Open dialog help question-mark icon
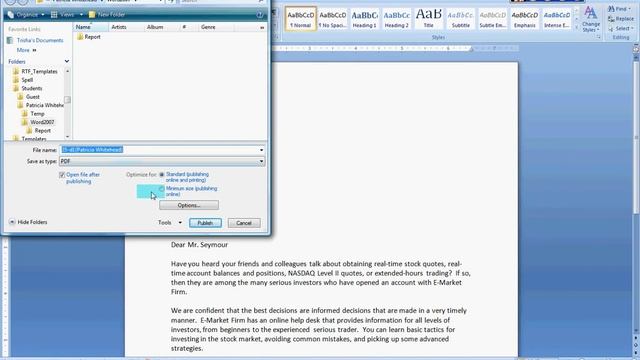This screenshot has height=360, width=640. 260,15
